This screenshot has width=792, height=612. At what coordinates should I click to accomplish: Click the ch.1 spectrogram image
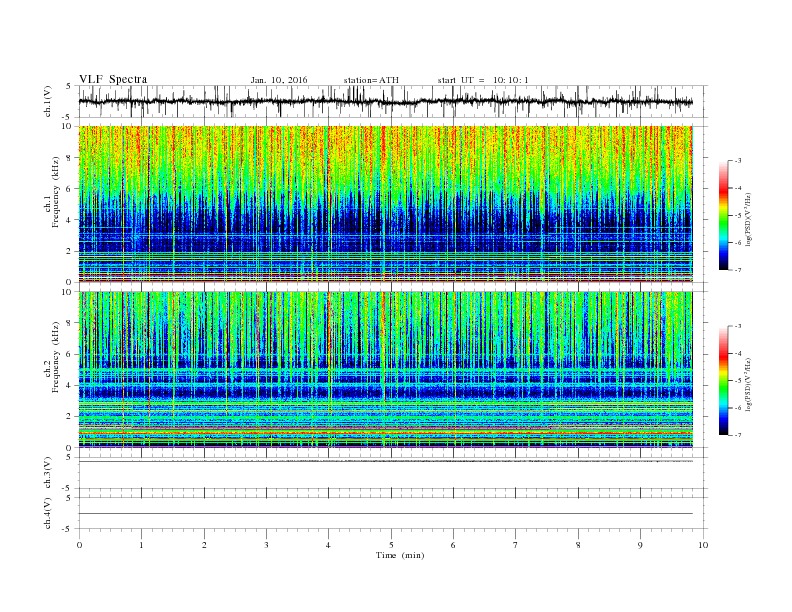[386, 204]
